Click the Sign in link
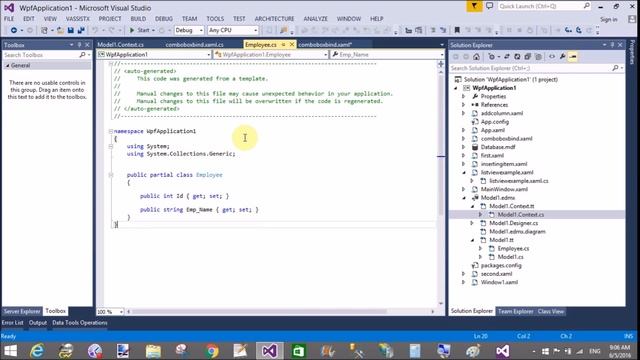The image size is (640, 360). coord(609,19)
